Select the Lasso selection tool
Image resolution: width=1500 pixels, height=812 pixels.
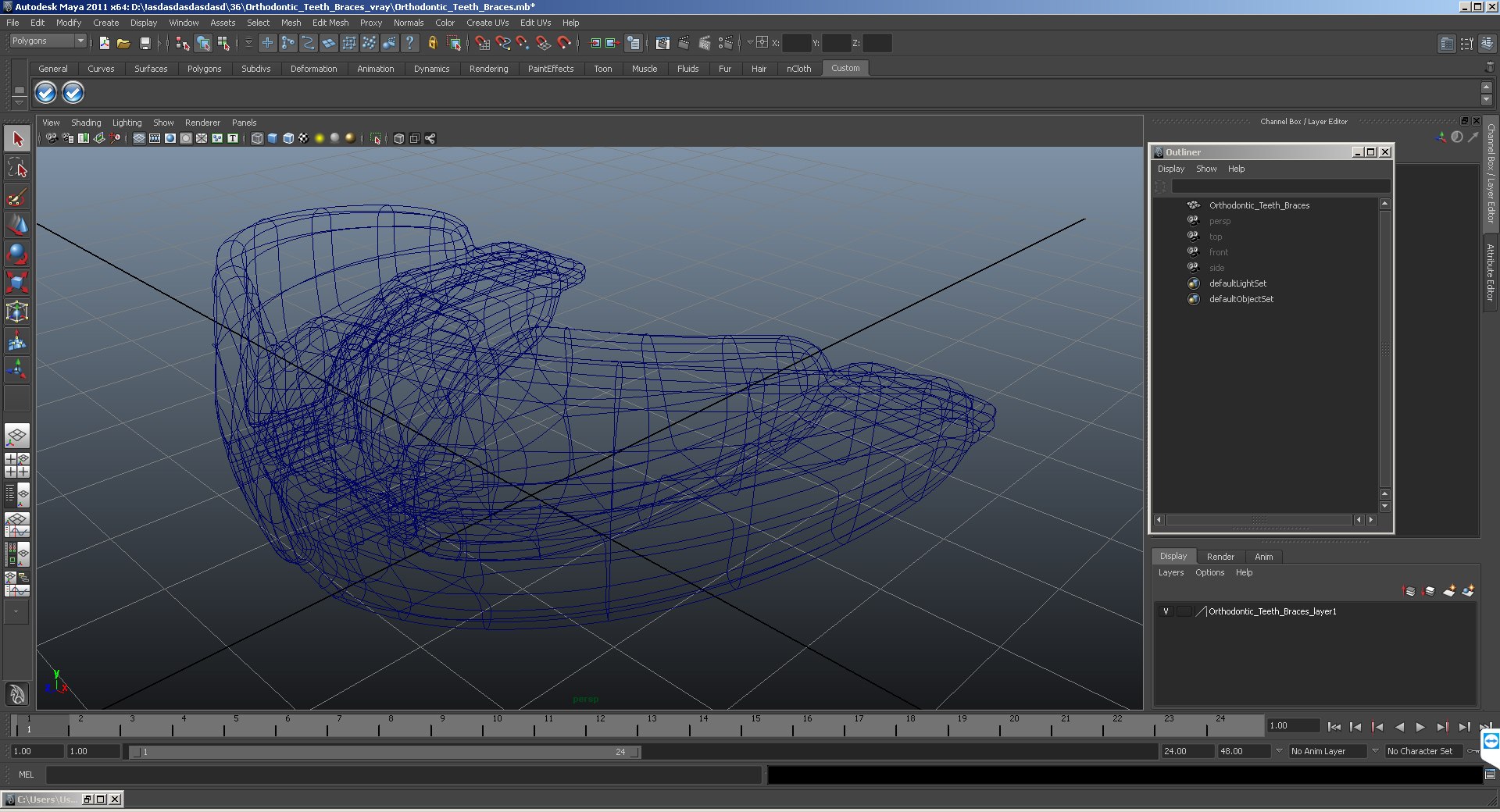pos(17,169)
